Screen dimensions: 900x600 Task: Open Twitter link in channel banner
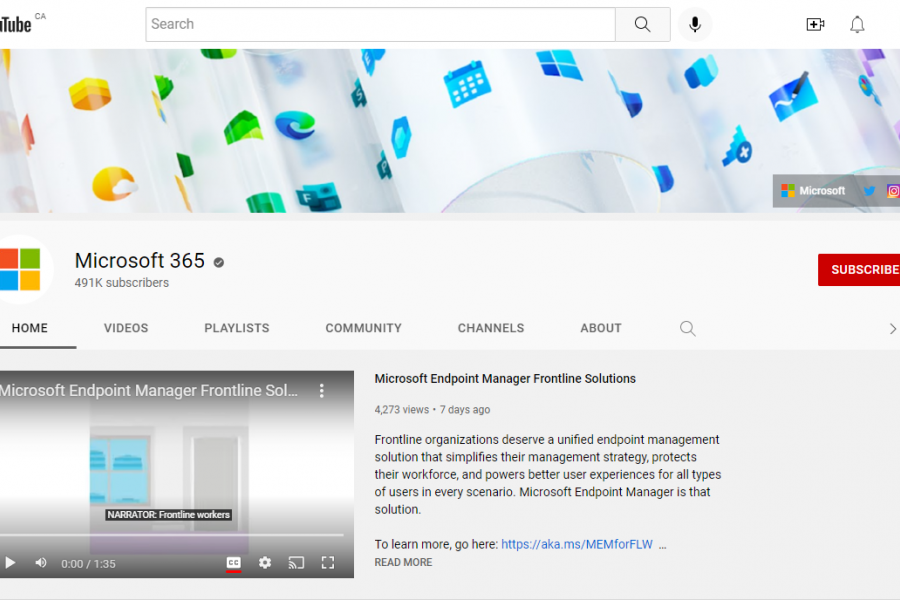[869, 191]
